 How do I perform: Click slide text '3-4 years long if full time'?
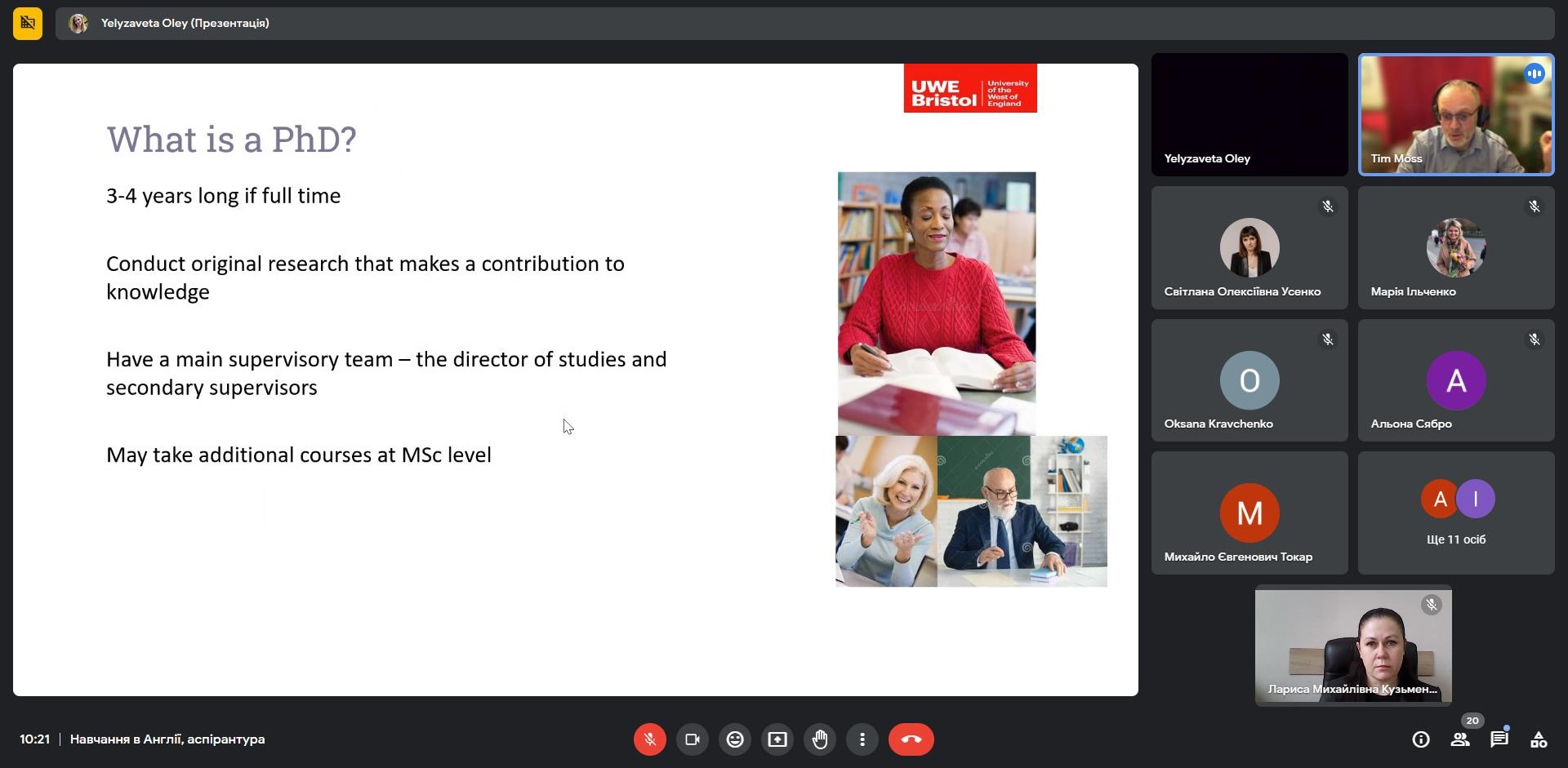pos(223,196)
